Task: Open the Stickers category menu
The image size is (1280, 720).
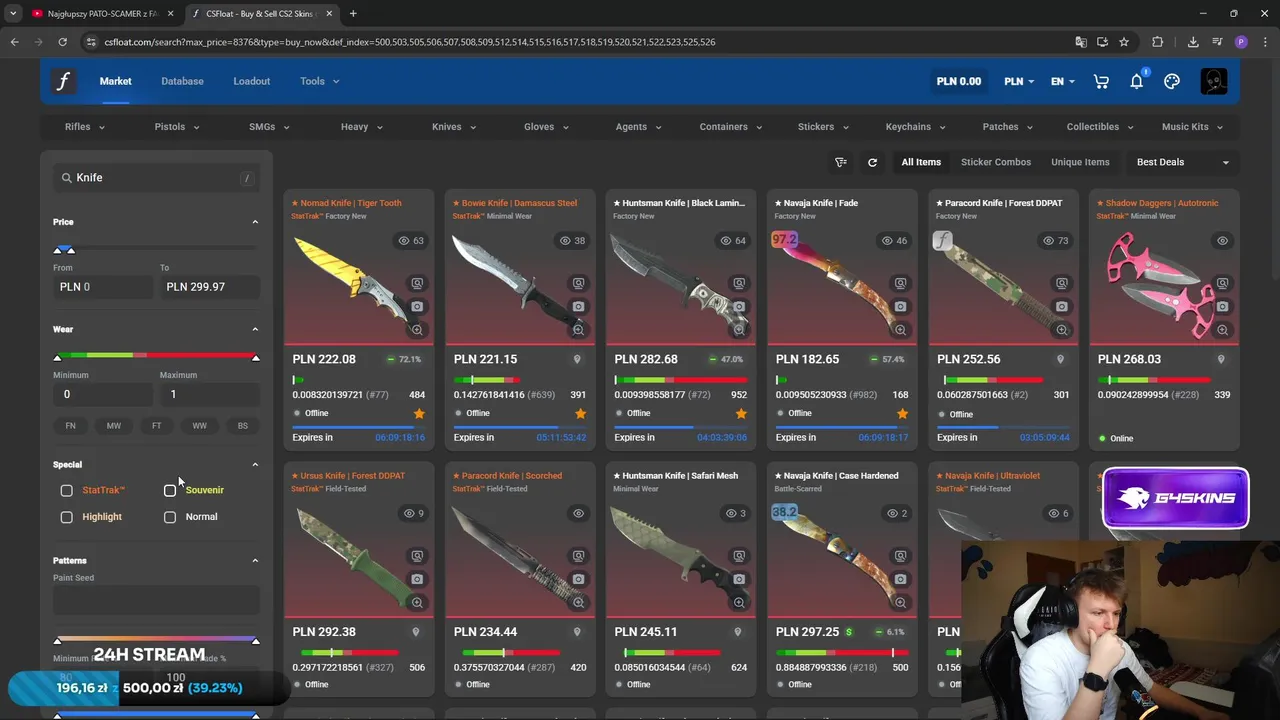Action: tap(823, 127)
